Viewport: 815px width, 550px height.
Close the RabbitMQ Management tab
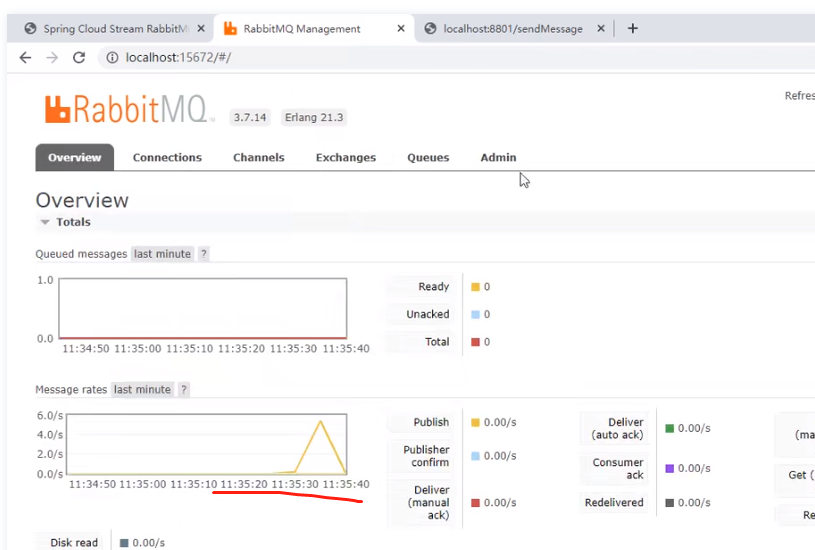click(401, 29)
